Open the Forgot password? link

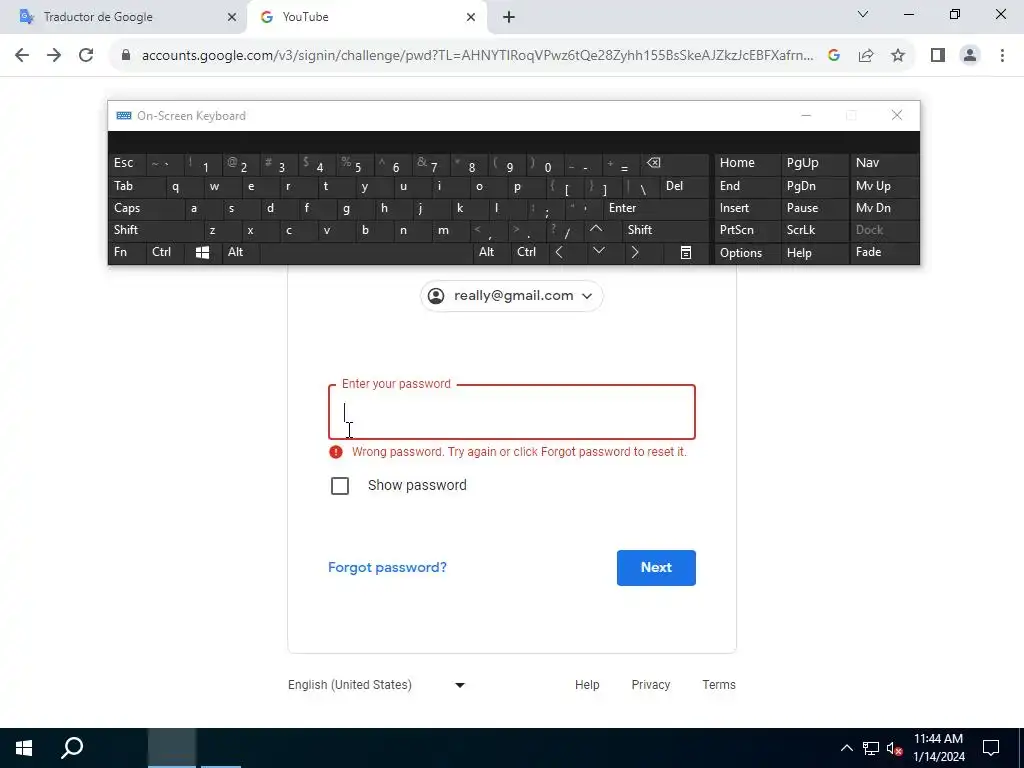tap(387, 568)
